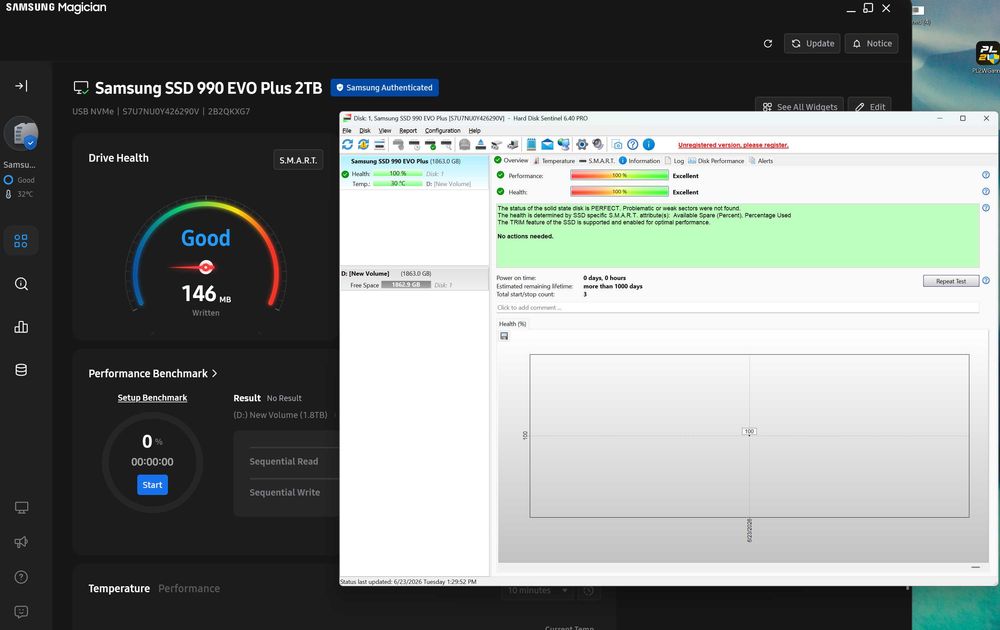Click the disk with green checkmark toolbar icon
The height and width of the screenshot is (630, 1000).
click(430, 145)
